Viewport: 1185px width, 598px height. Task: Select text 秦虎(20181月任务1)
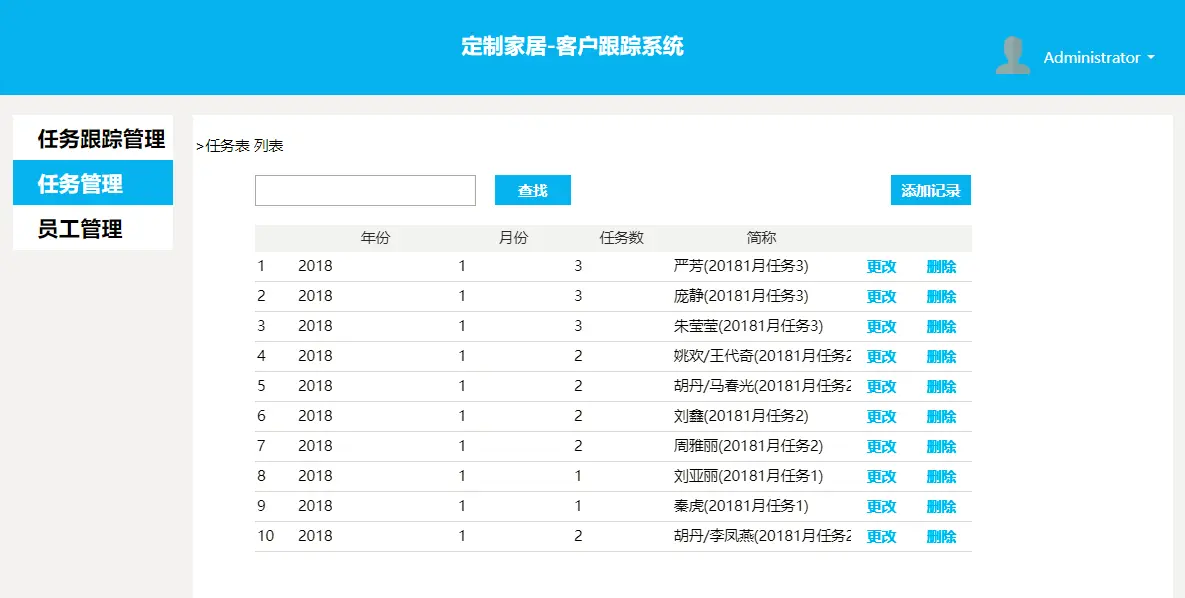pyautogui.click(x=741, y=506)
